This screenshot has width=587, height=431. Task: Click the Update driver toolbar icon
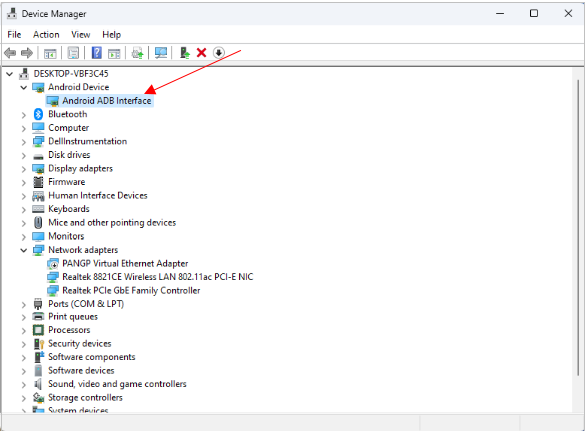(185, 53)
